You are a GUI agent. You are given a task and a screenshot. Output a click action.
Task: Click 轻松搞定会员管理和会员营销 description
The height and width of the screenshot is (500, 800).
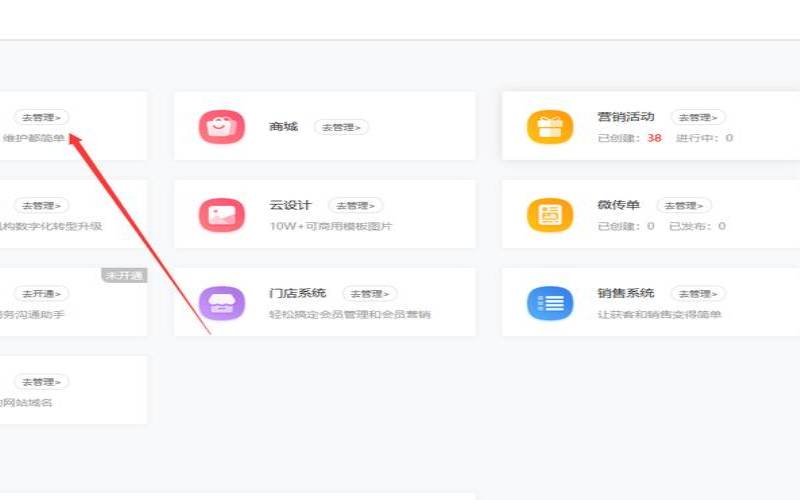pyautogui.click(x=350, y=314)
